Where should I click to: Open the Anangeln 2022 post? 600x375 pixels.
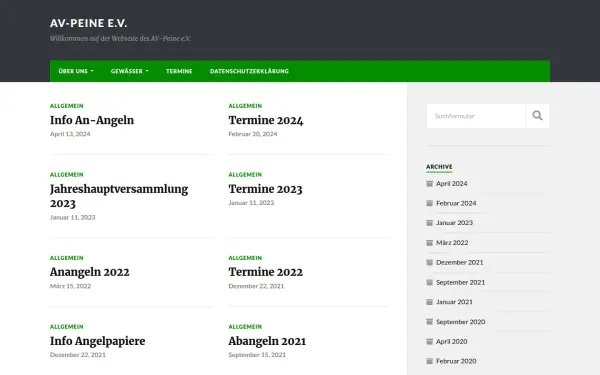click(x=90, y=272)
